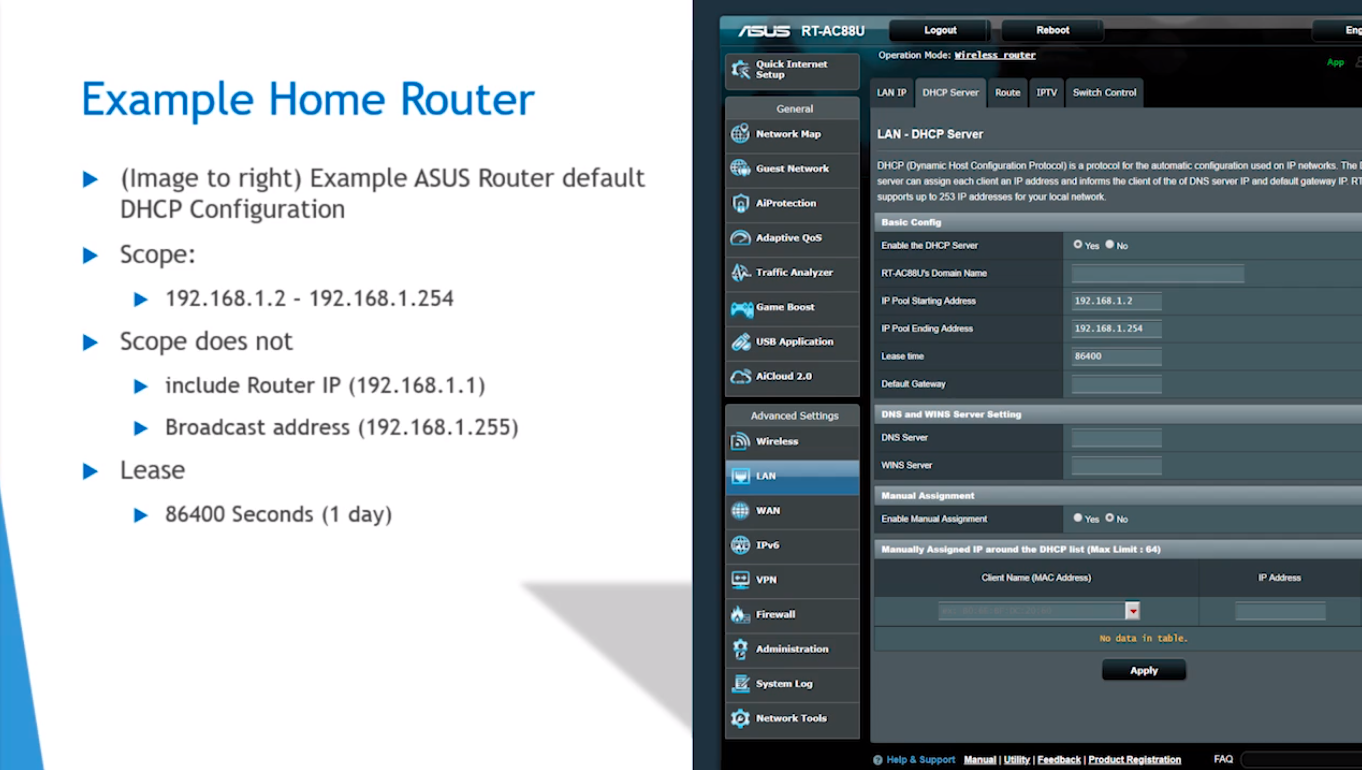Click the manual assignment IP Address field

1280,611
